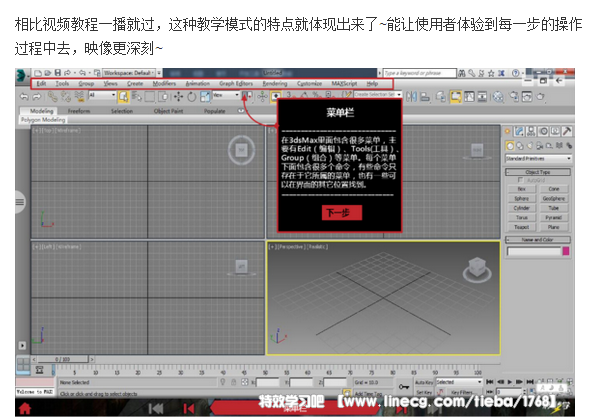Viewport: 590px width, 418px height.
Task: Activate the Select and Move tool
Action: coord(178,97)
